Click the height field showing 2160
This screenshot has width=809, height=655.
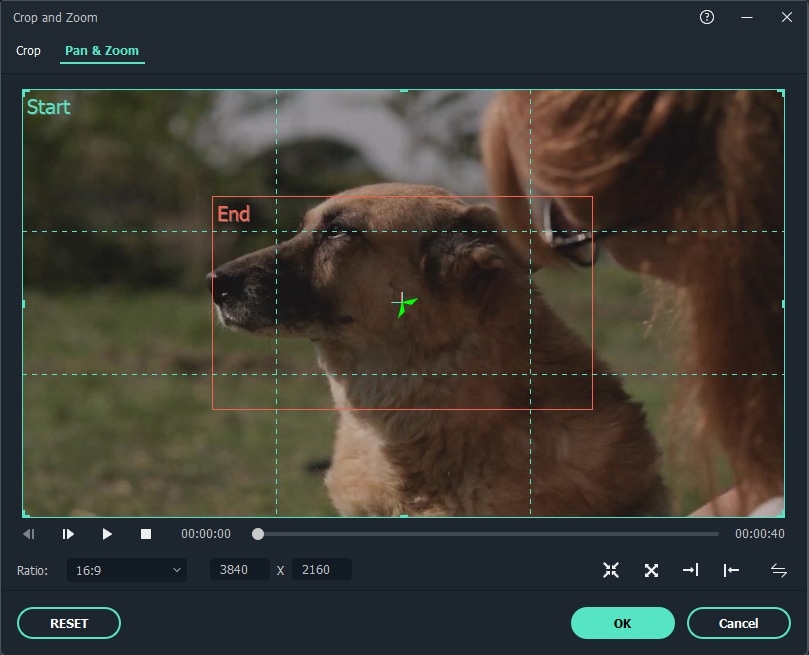point(321,570)
